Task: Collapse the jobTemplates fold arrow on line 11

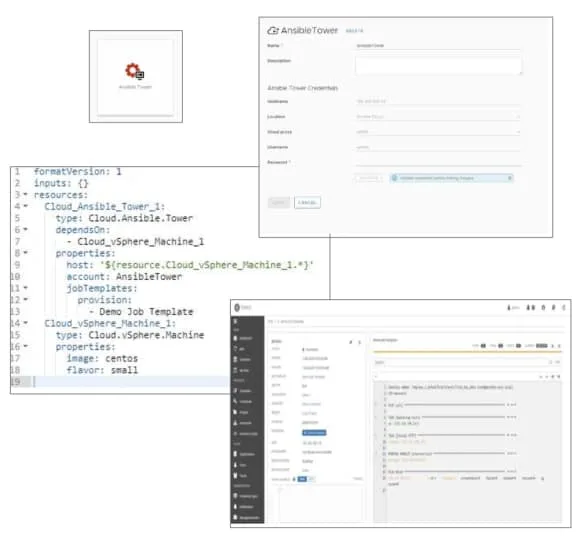Action: 26,288
